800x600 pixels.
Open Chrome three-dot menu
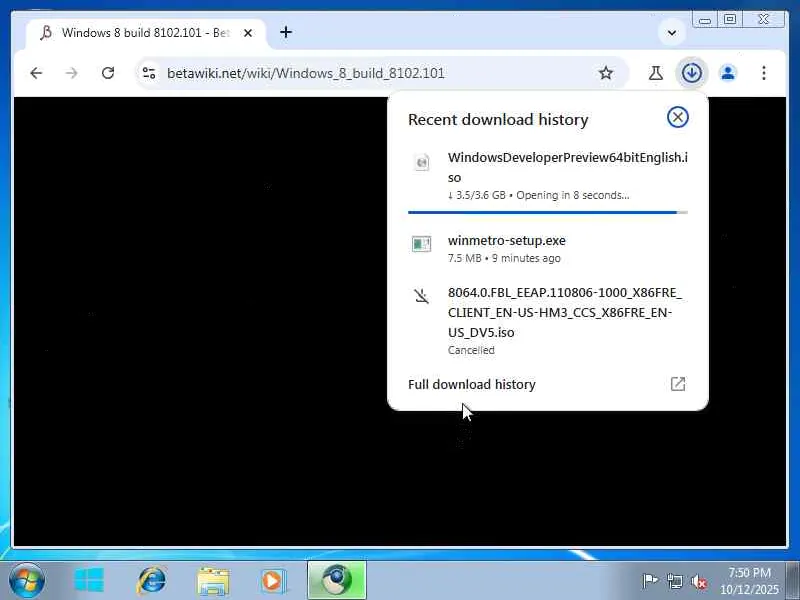tap(764, 73)
